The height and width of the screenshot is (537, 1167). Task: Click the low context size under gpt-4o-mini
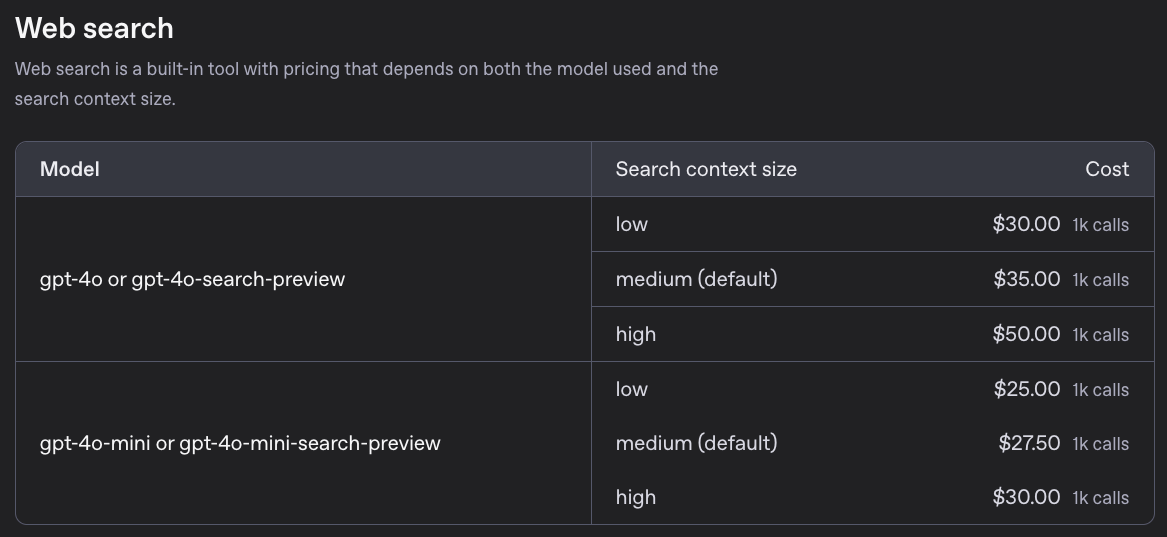632,389
